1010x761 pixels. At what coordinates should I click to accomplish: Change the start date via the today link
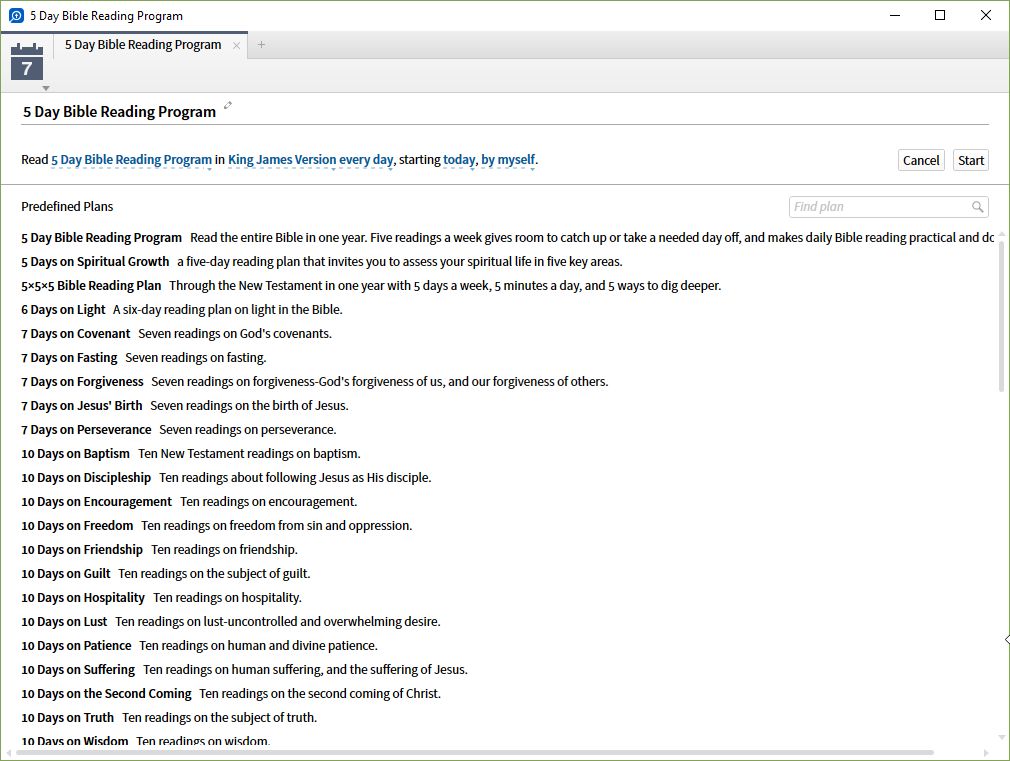458,159
